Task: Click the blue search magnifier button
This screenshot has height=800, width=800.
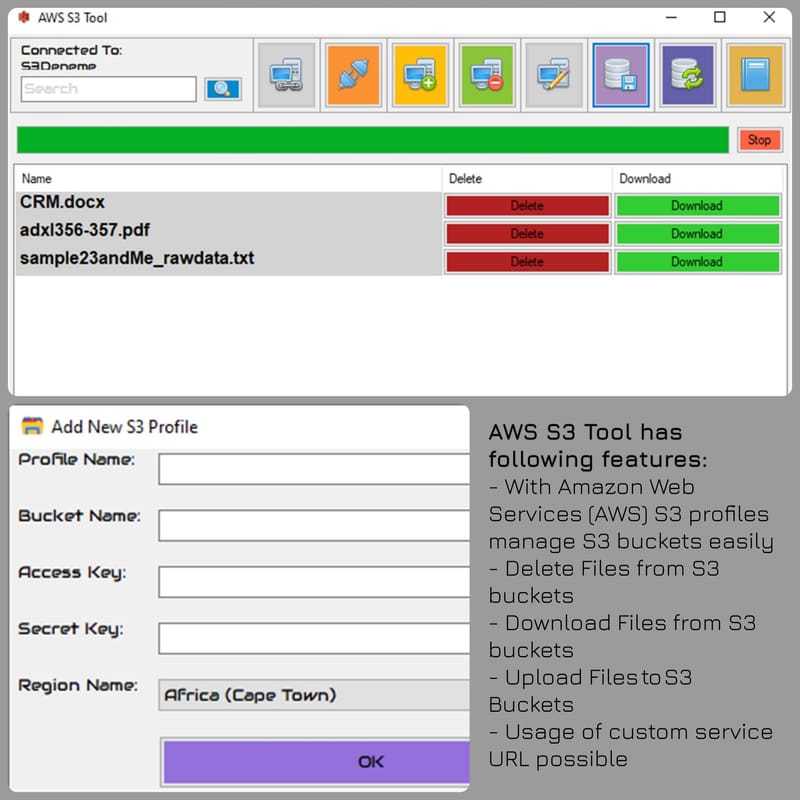Action: (x=223, y=89)
